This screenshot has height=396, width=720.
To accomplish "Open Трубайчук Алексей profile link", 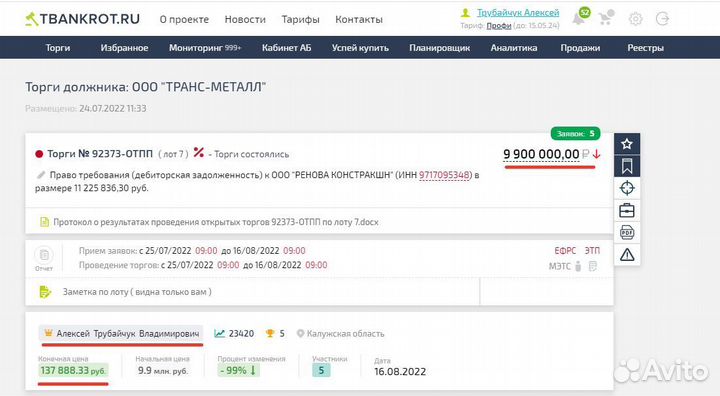I will tap(518, 13).
